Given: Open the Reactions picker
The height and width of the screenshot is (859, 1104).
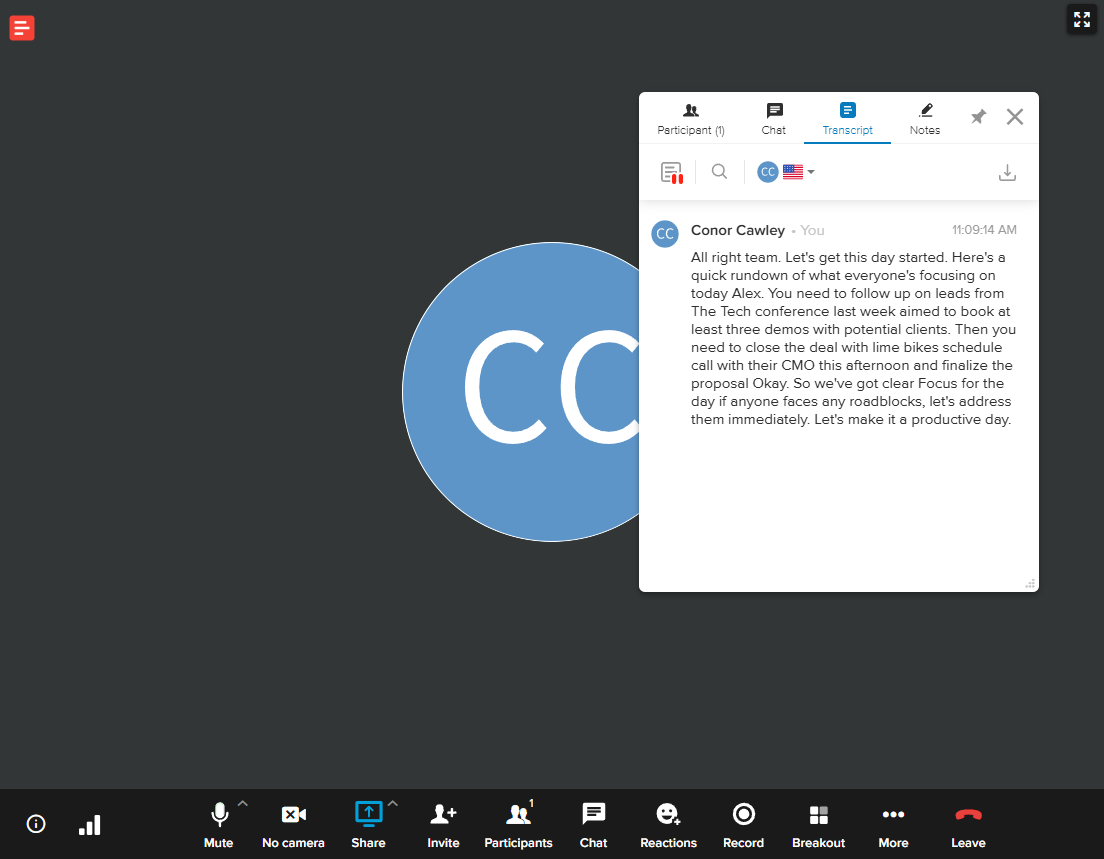Looking at the screenshot, I should click(x=668, y=815).
